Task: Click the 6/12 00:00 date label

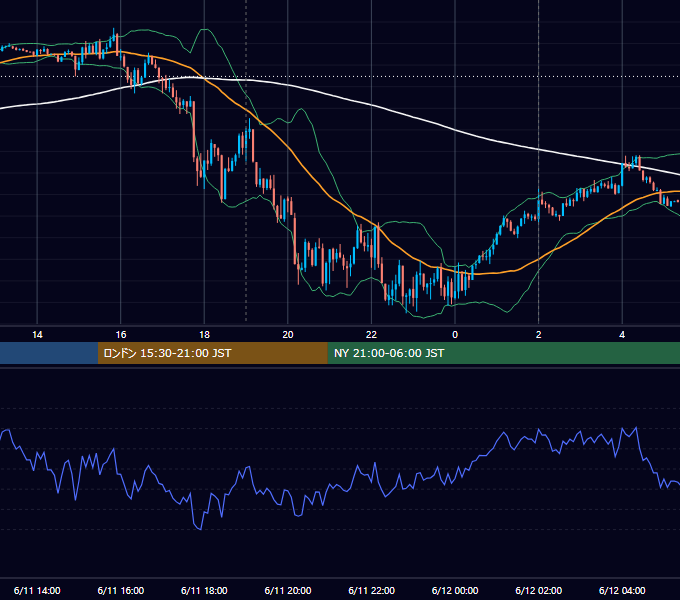Action: click(455, 590)
